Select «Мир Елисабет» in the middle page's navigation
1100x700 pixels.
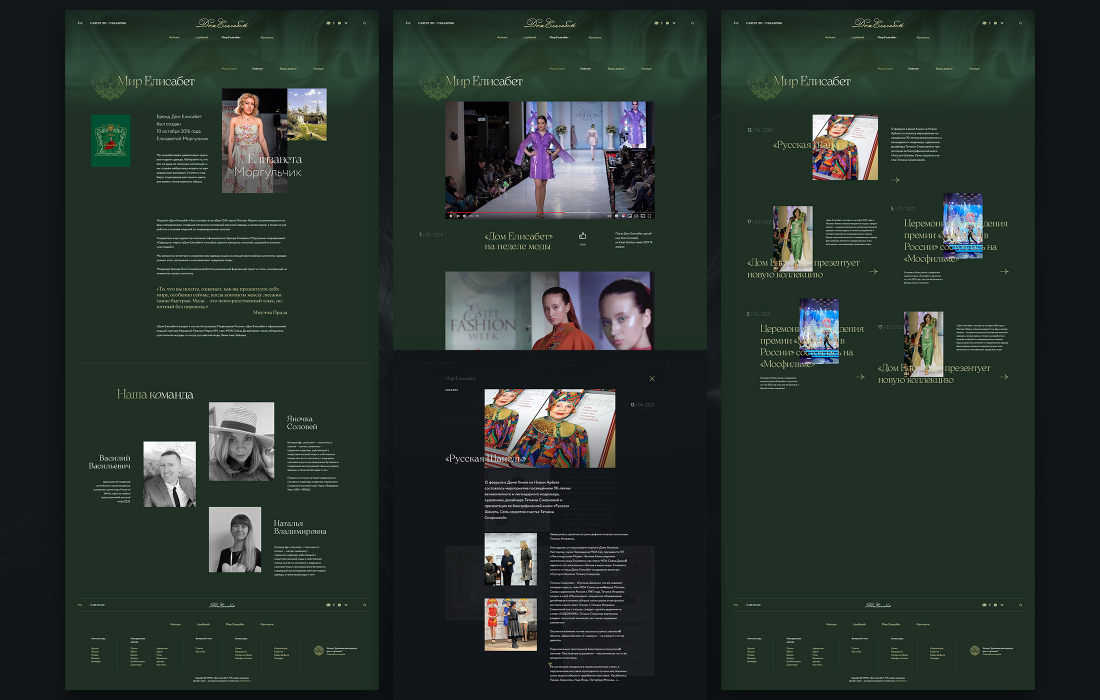coord(559,37)
